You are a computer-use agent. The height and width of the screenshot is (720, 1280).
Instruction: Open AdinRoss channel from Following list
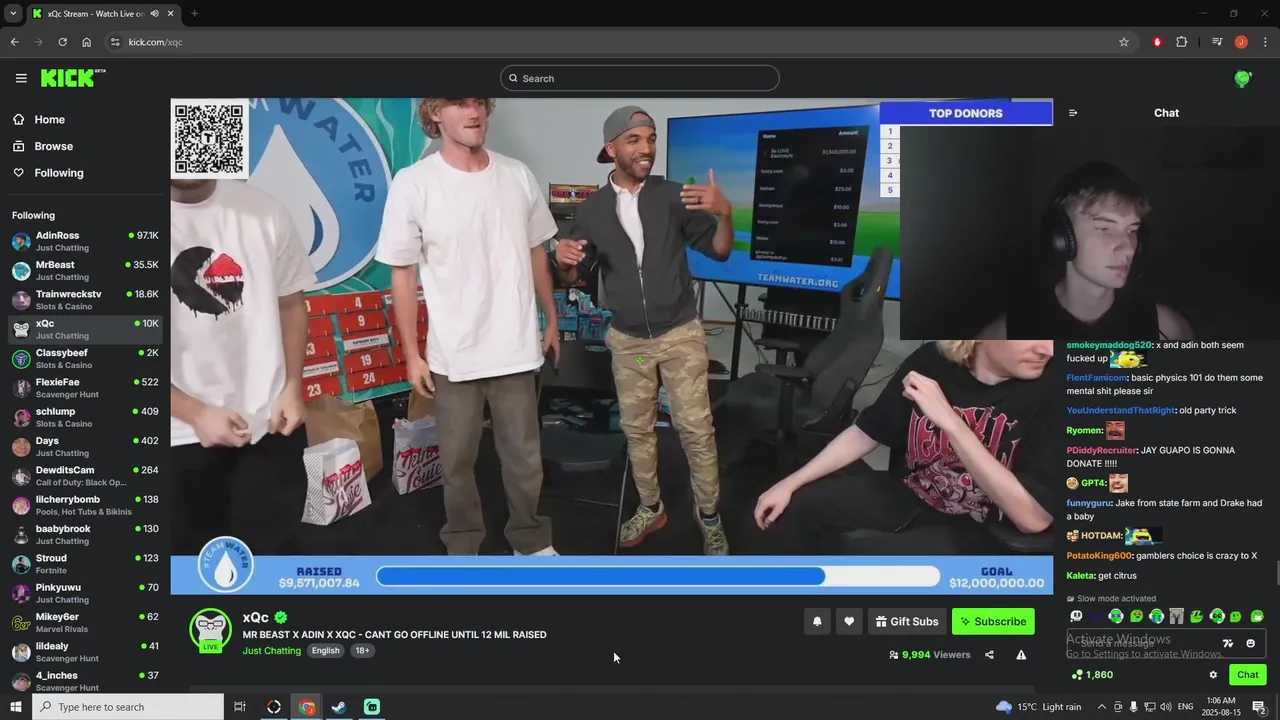tap(85, 241)
